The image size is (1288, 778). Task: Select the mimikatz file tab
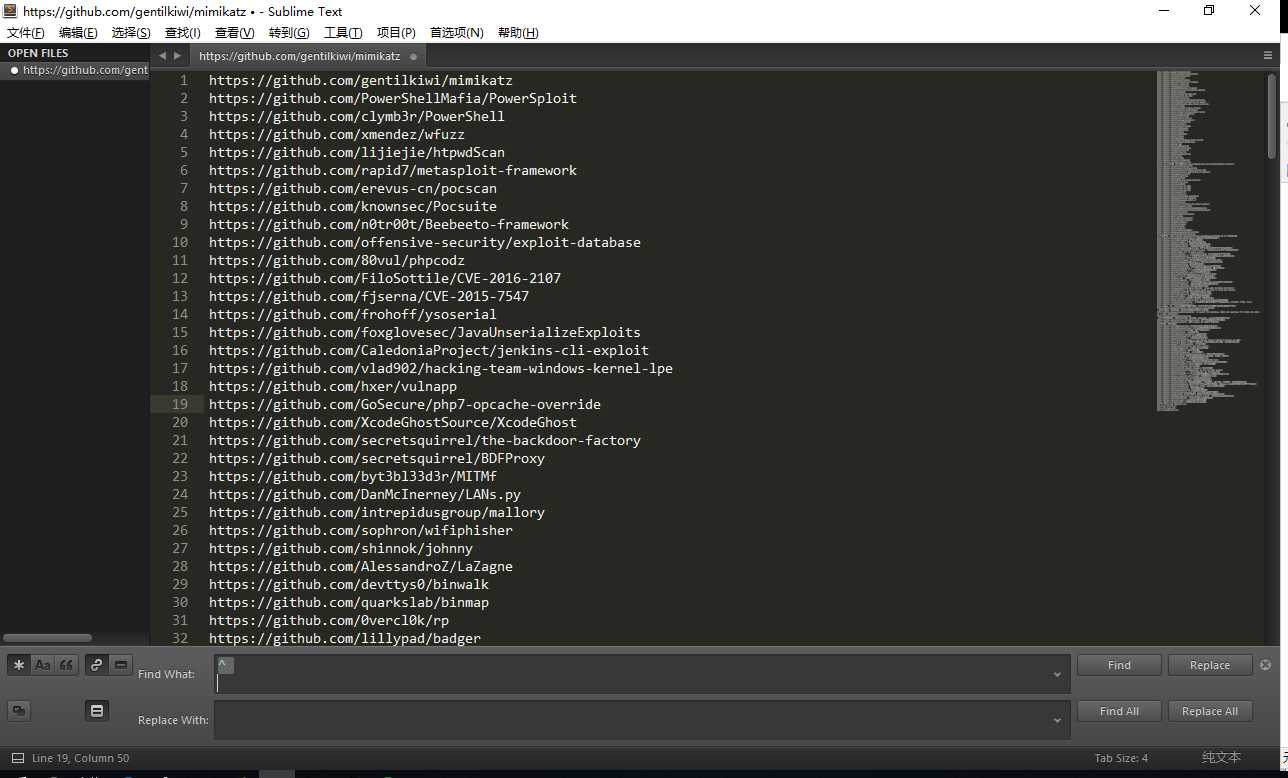308,57
